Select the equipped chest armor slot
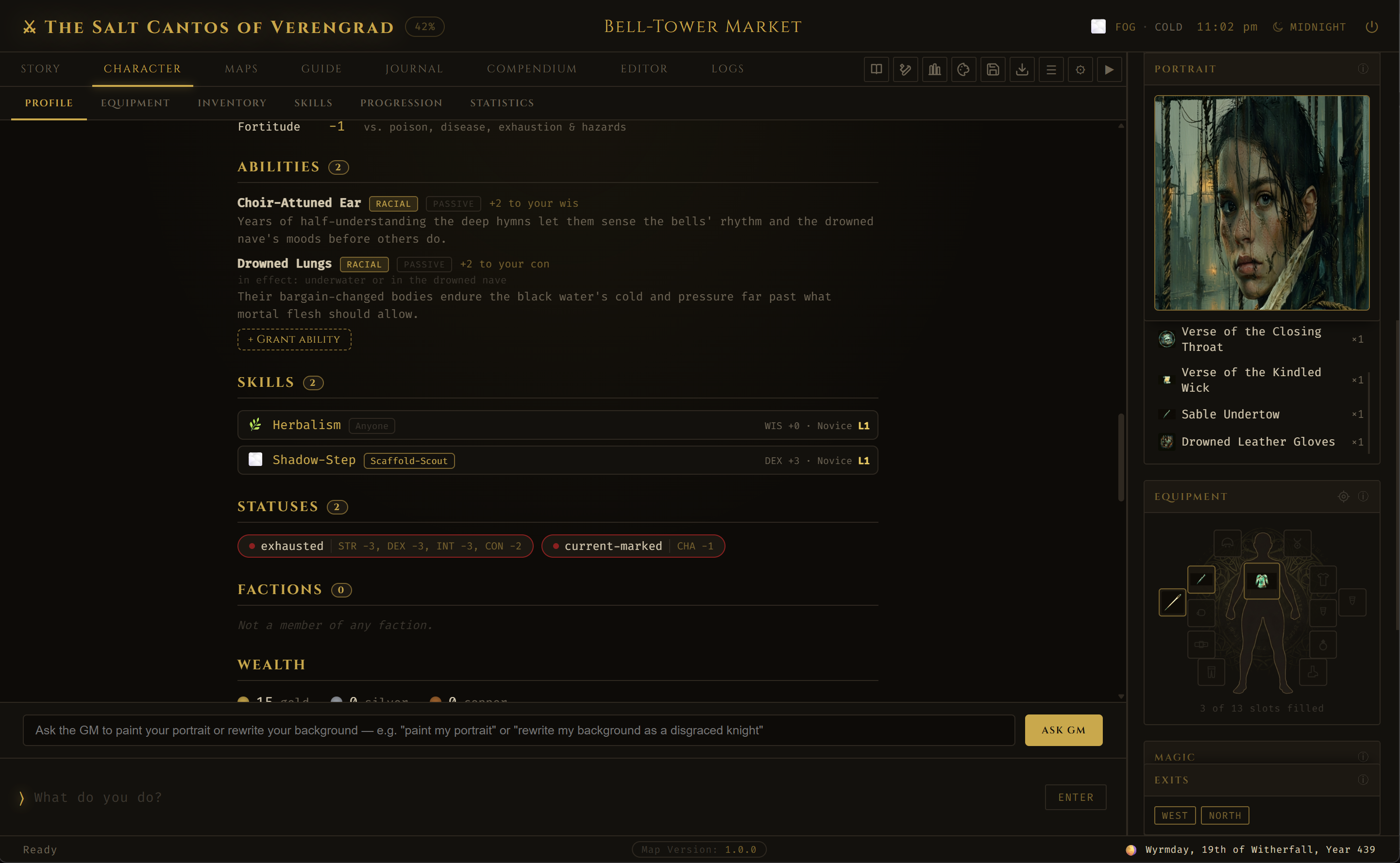Image resolution: width=1400 pixels, height=863 pixels. (1261, 581)
